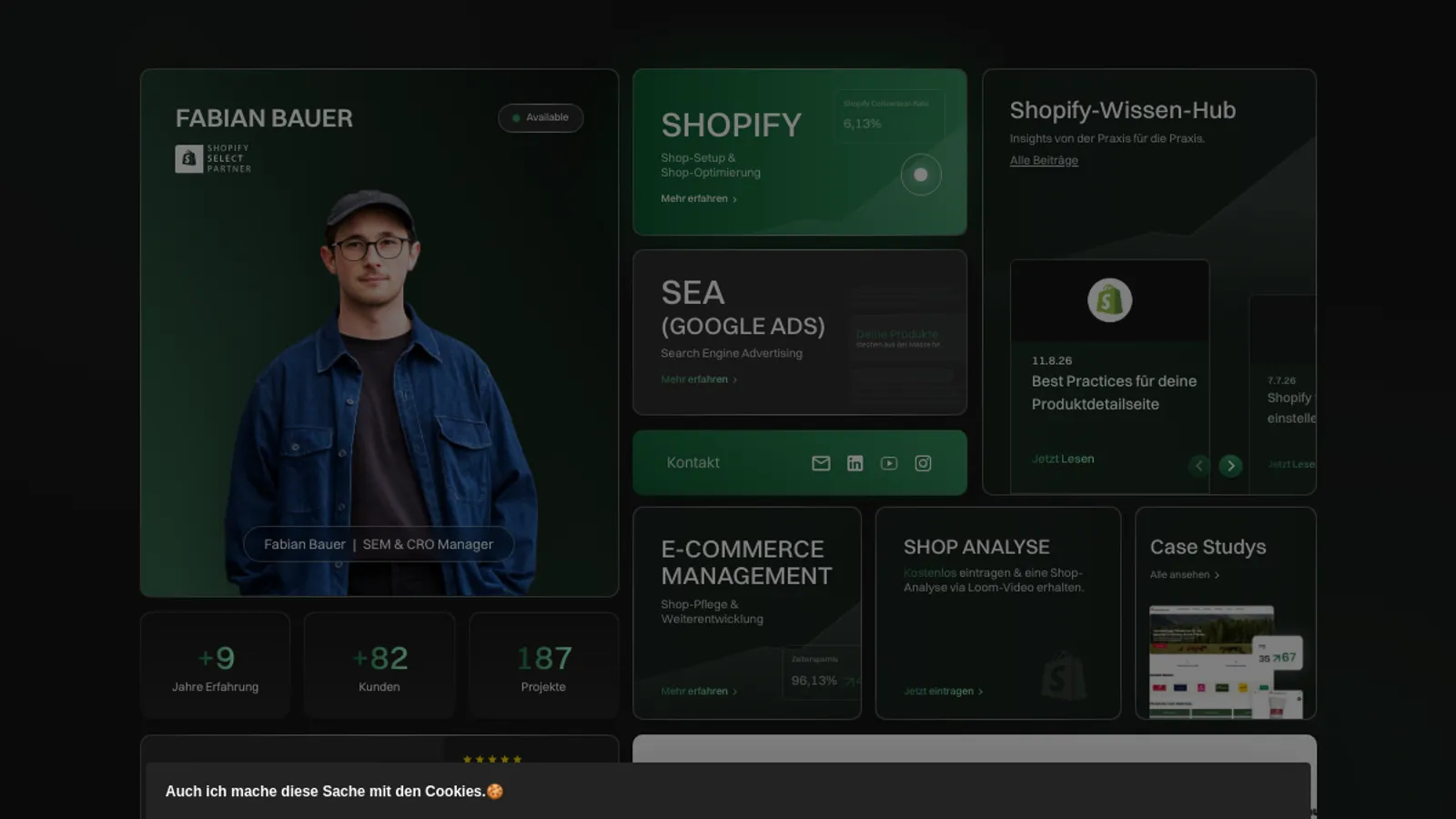Click the SEA (GOOGLE ADS) heading
Viewport: 1456px width, 819px height.
point(743,308)
